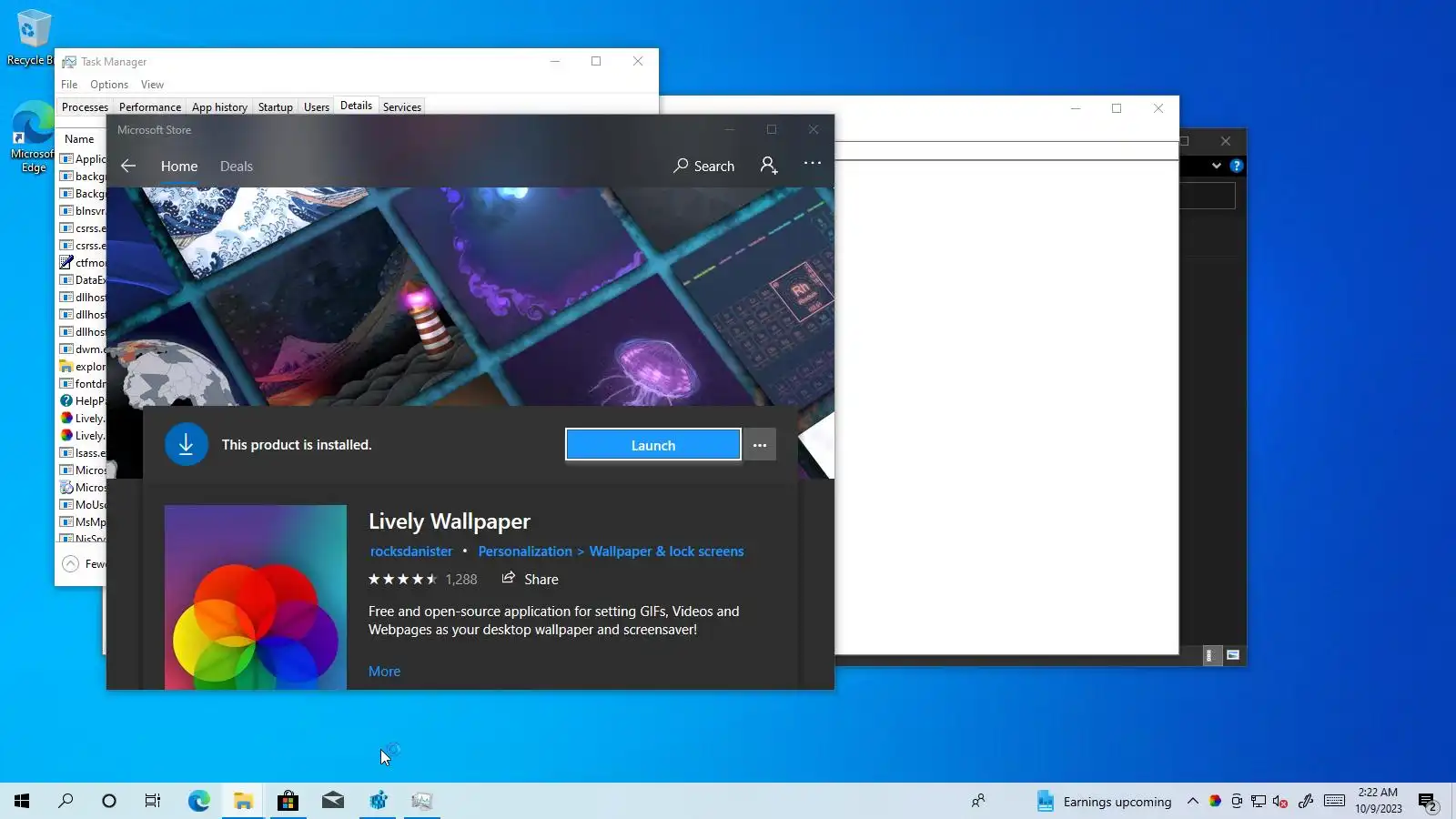Viewport: 1456px width, 819px height.
Task: Show hidden system tray icons
Action: click(1192, 801)
